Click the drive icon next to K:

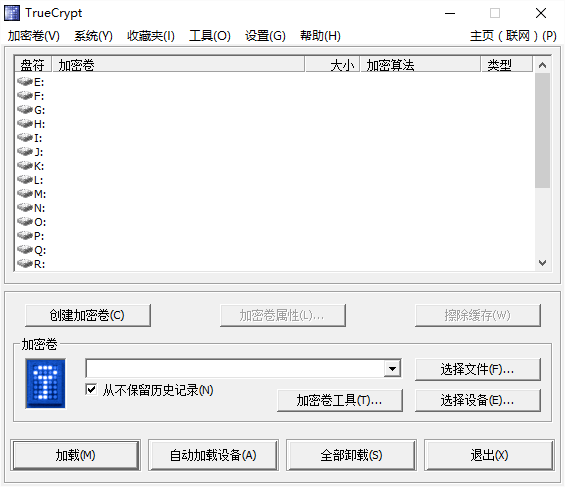25,166
